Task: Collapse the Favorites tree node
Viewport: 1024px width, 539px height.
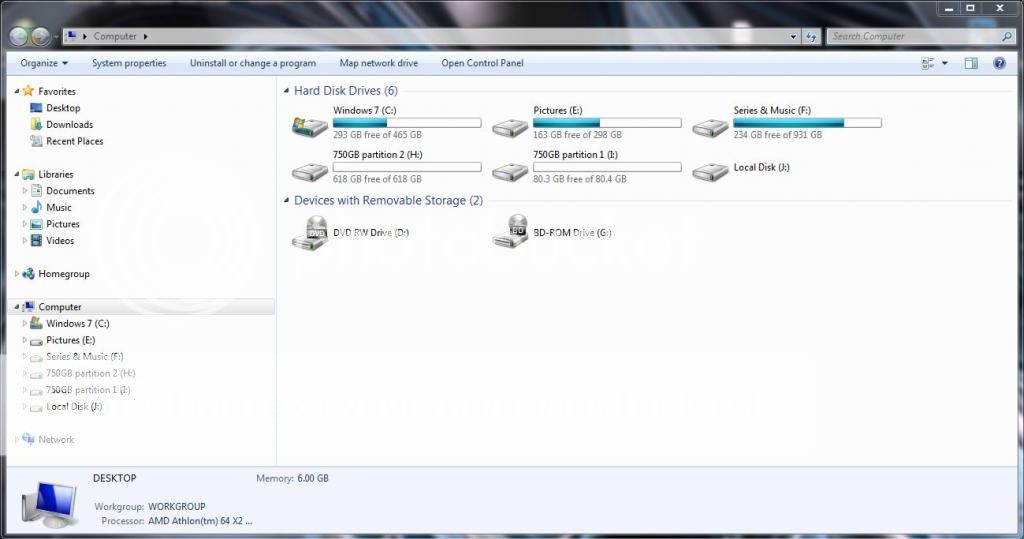Action: pos(16,91)
